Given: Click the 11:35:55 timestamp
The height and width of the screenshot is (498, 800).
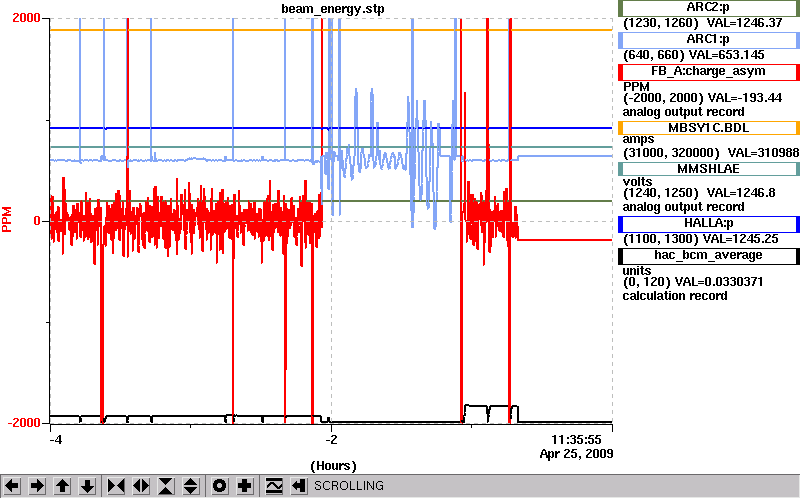Looking at the screenshot, I should [x=576, y=439].
